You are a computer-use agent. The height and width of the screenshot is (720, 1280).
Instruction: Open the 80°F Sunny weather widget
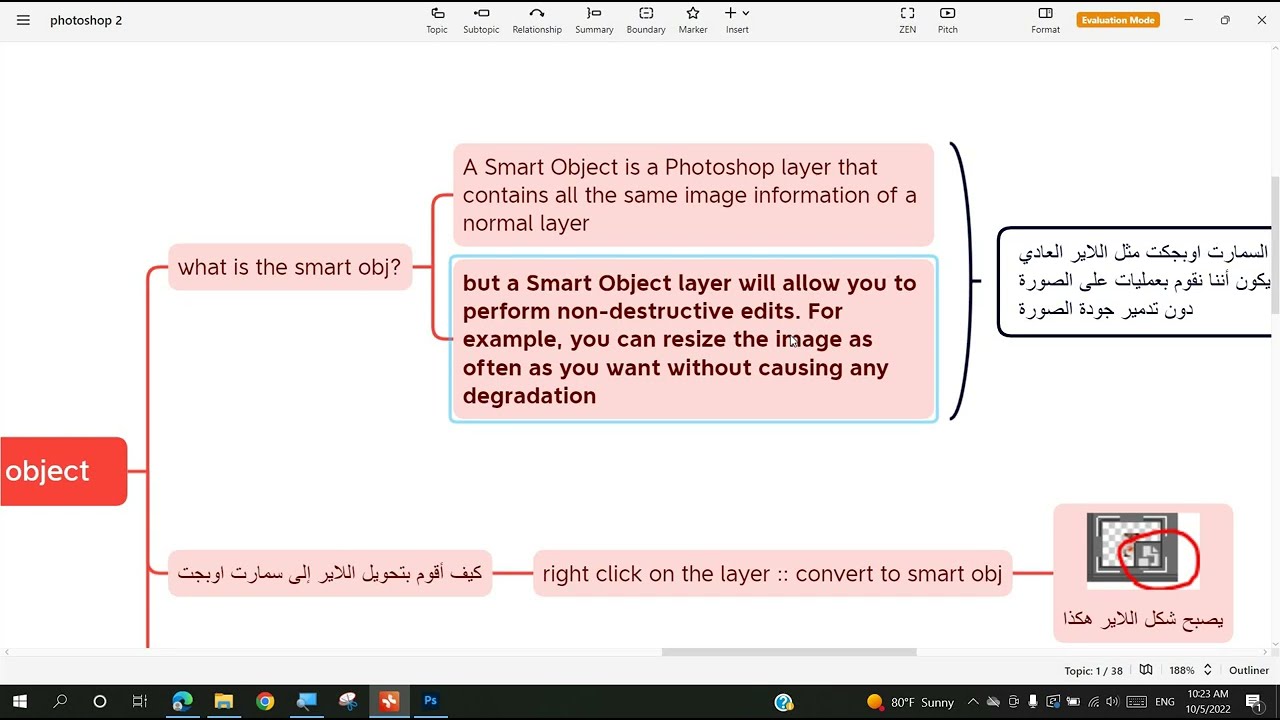[910, 702]
